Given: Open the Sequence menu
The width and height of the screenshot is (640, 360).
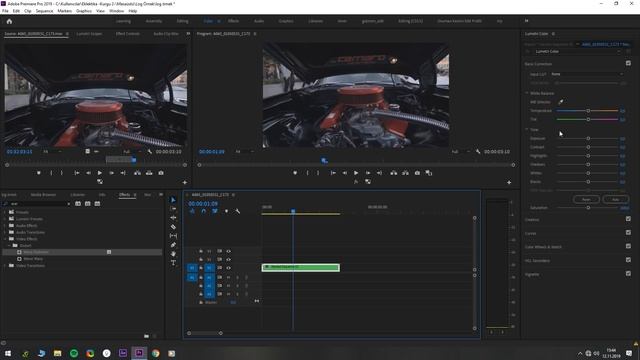Looking at the screenshot, I should pos(44,11).
